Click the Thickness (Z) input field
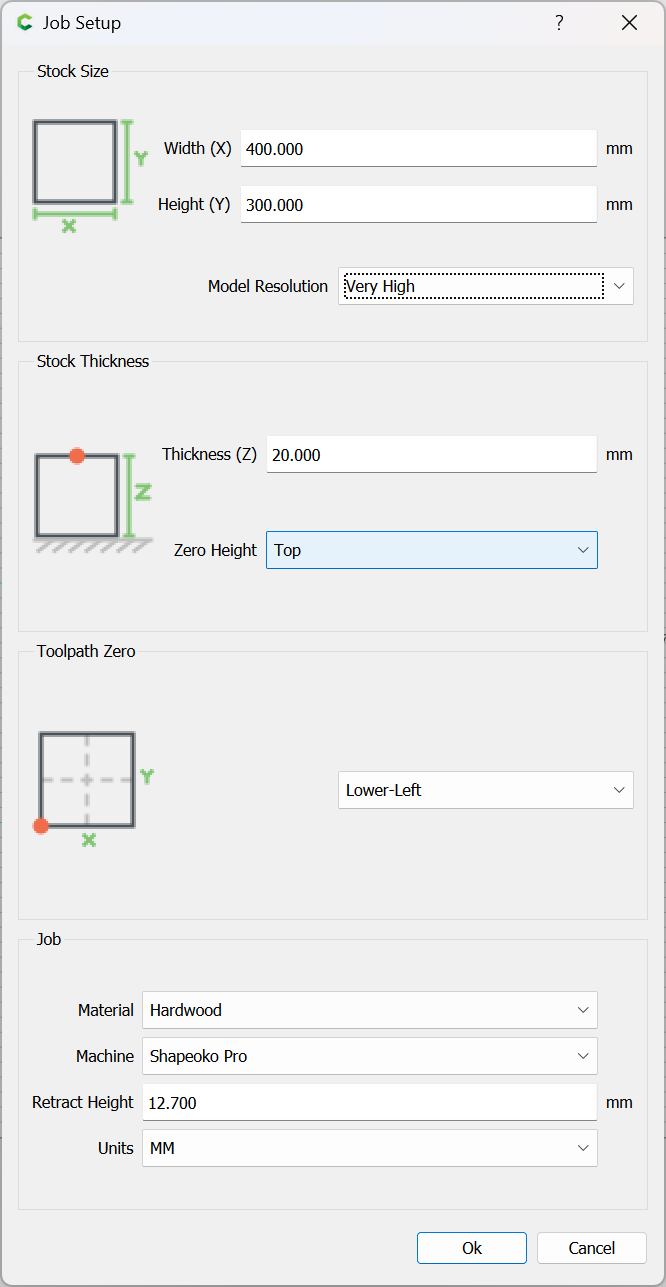The height and width of the screenshot is (1287, 666). (432, 455)
